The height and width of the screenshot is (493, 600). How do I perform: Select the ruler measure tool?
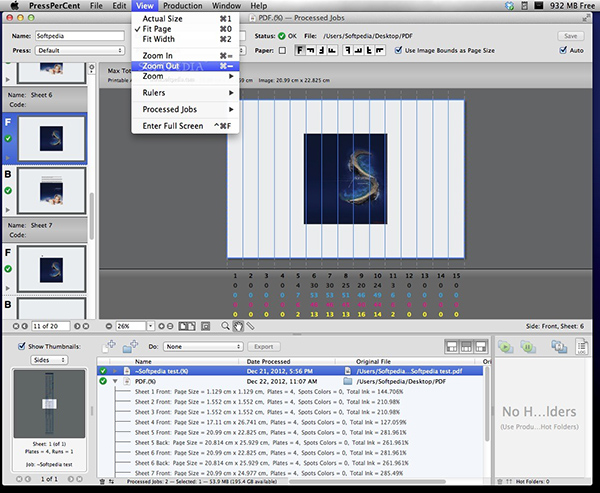250,326
